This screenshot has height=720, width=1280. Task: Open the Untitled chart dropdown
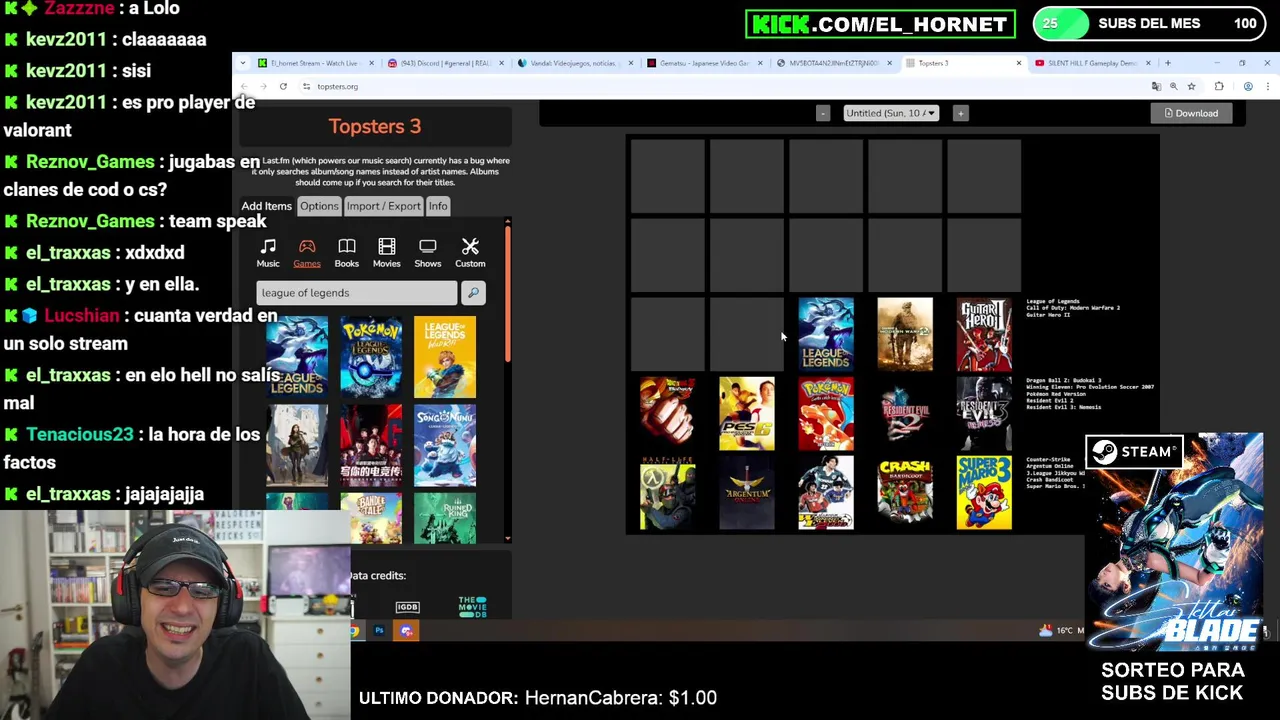coord(891,113)
